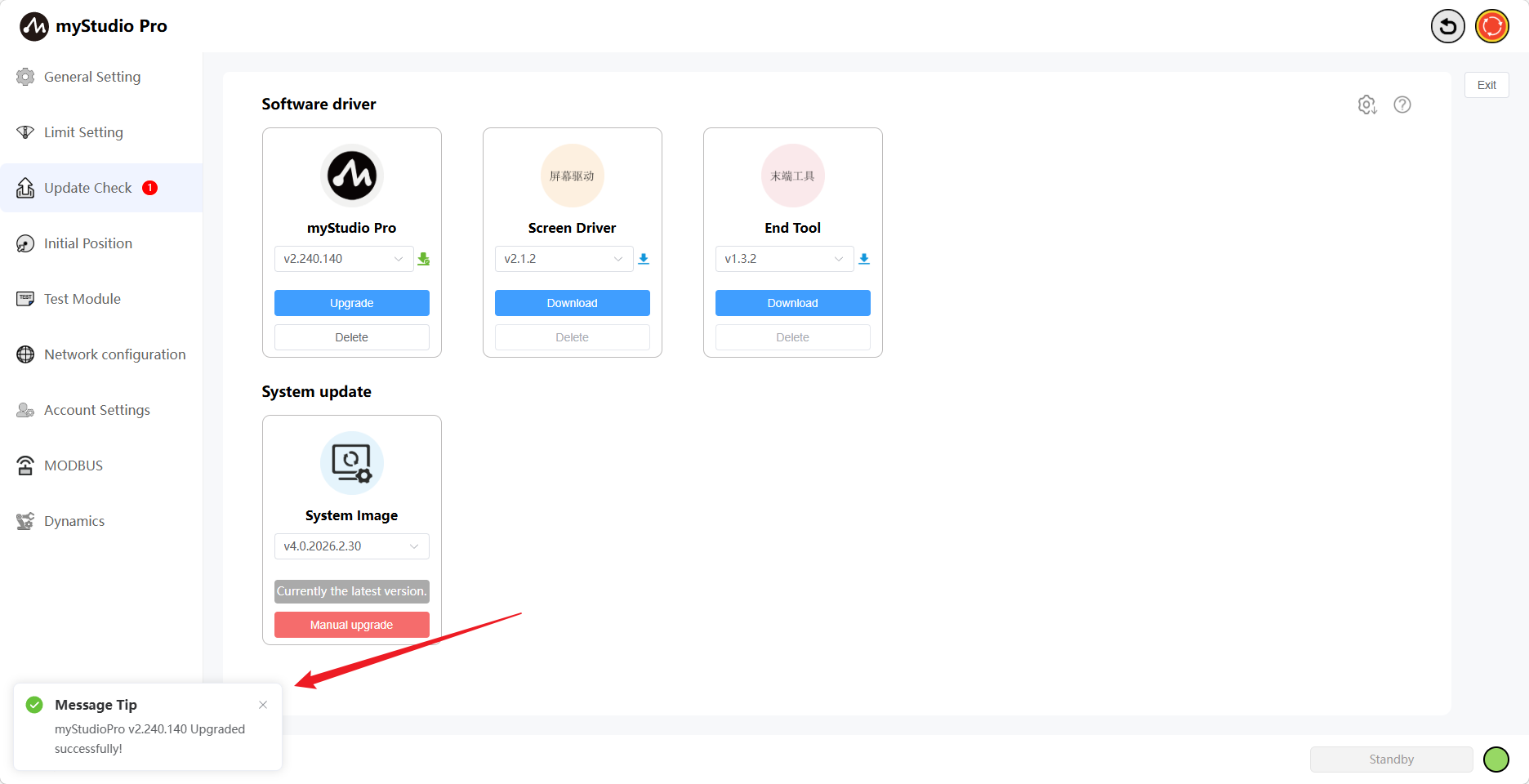Image resolution: width=1529 pixels, height=784 pixels.
Task: Click the Exit button
Action: click(1487, 85)
